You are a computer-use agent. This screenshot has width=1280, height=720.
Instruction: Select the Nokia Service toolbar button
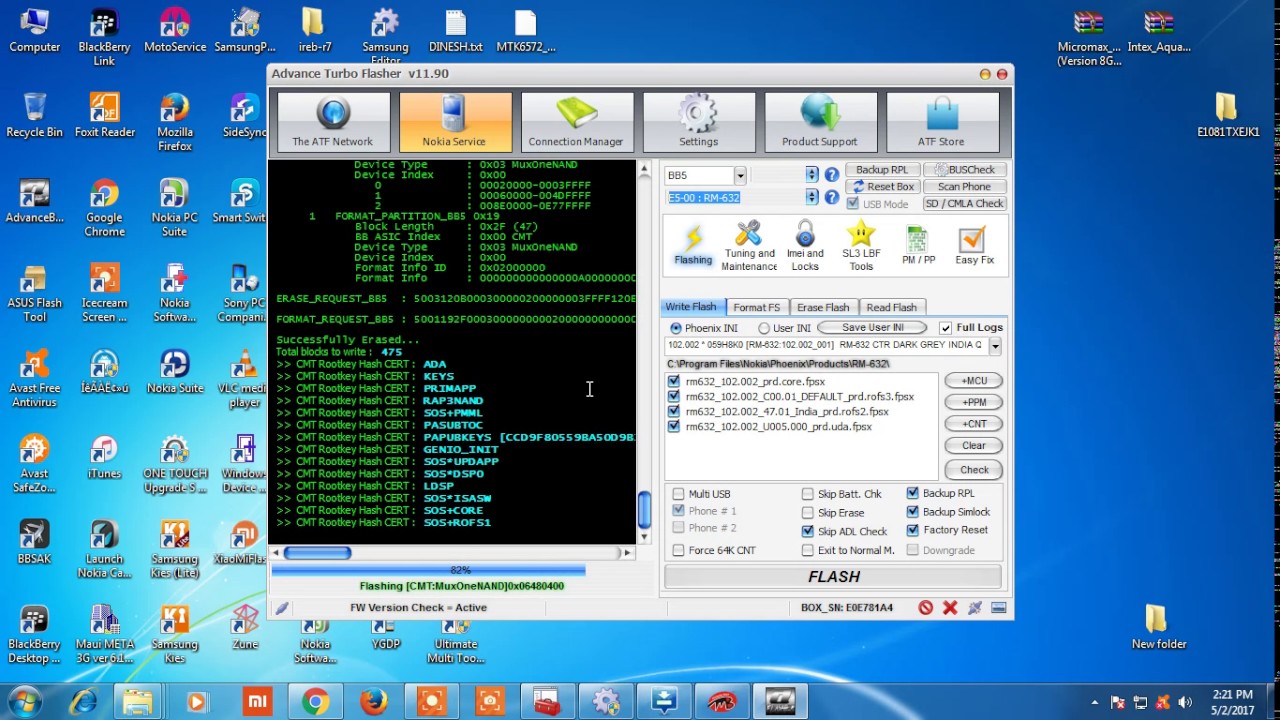click(x=455, y=122)
